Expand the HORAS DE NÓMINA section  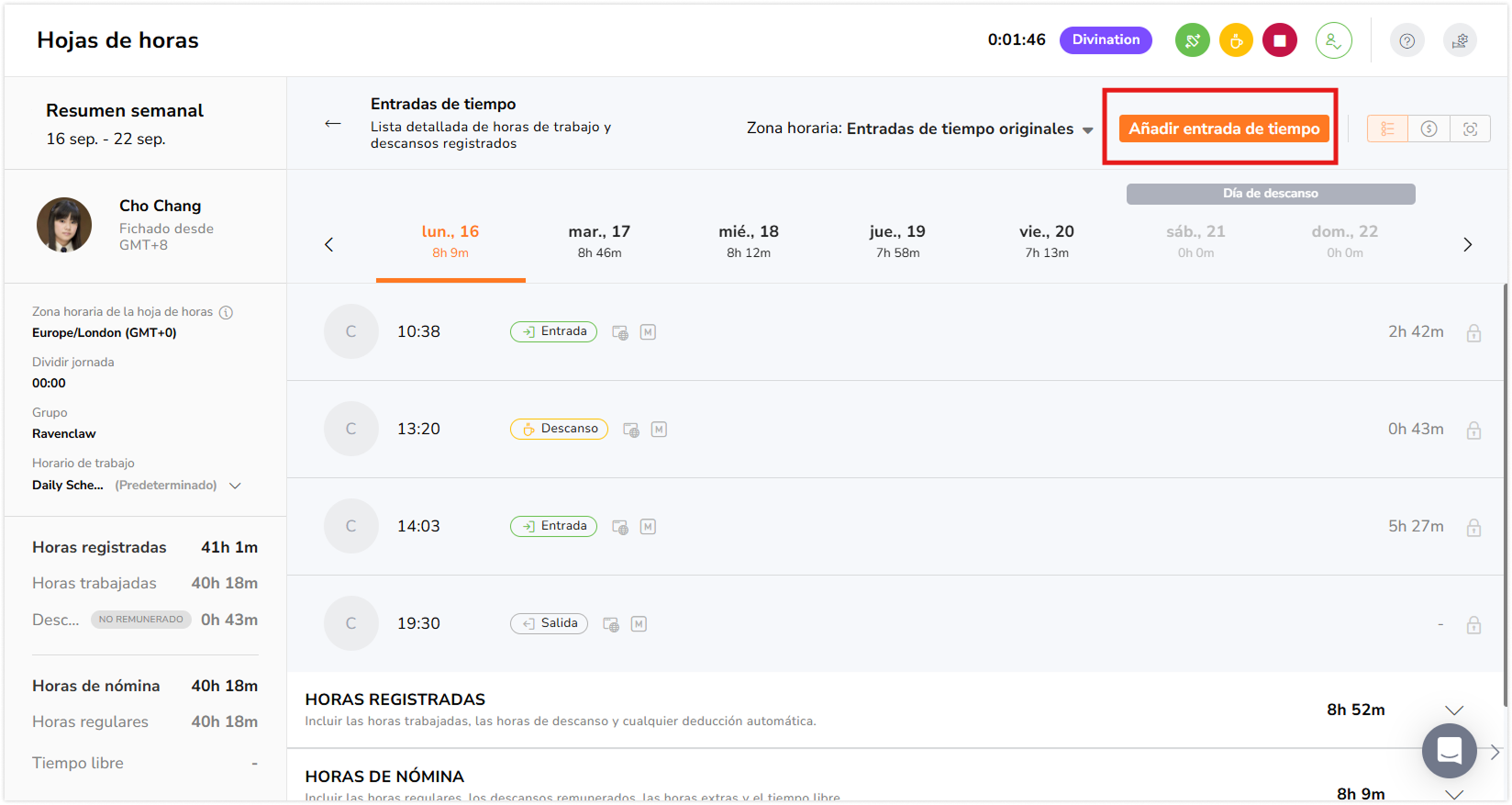click(x=1454, y=794)
